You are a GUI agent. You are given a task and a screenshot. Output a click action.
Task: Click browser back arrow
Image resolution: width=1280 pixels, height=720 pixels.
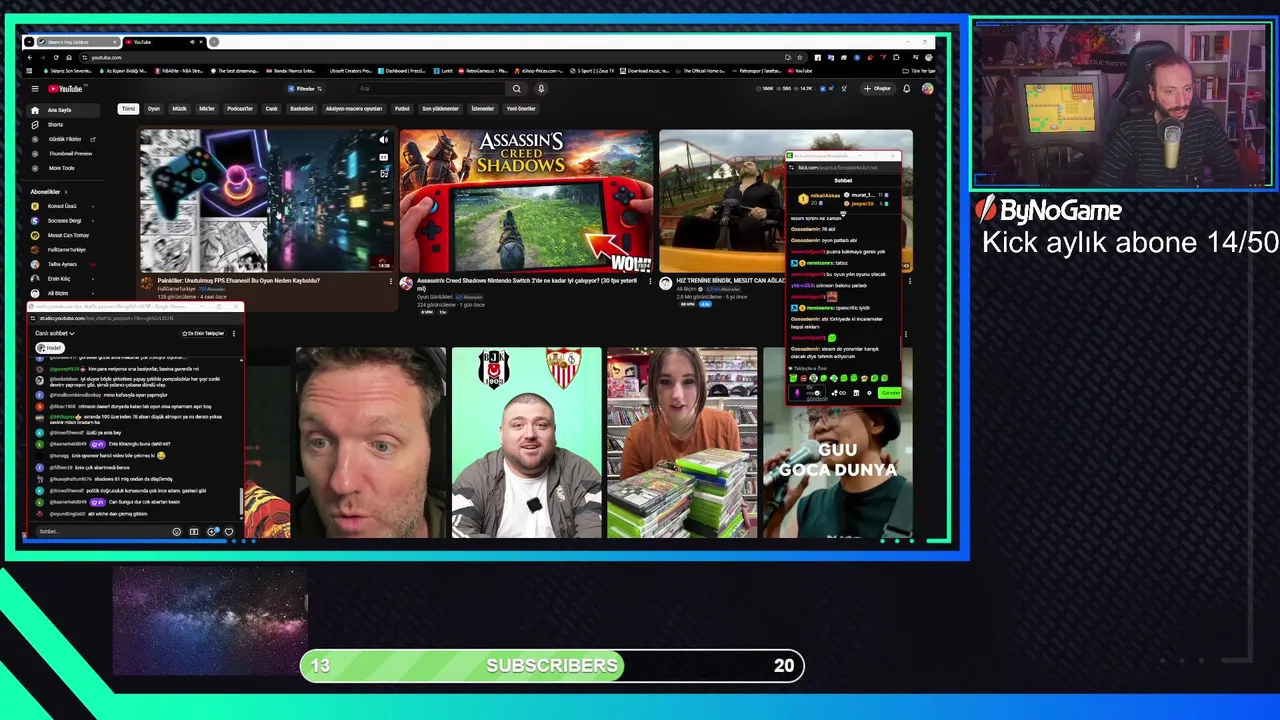29,57
